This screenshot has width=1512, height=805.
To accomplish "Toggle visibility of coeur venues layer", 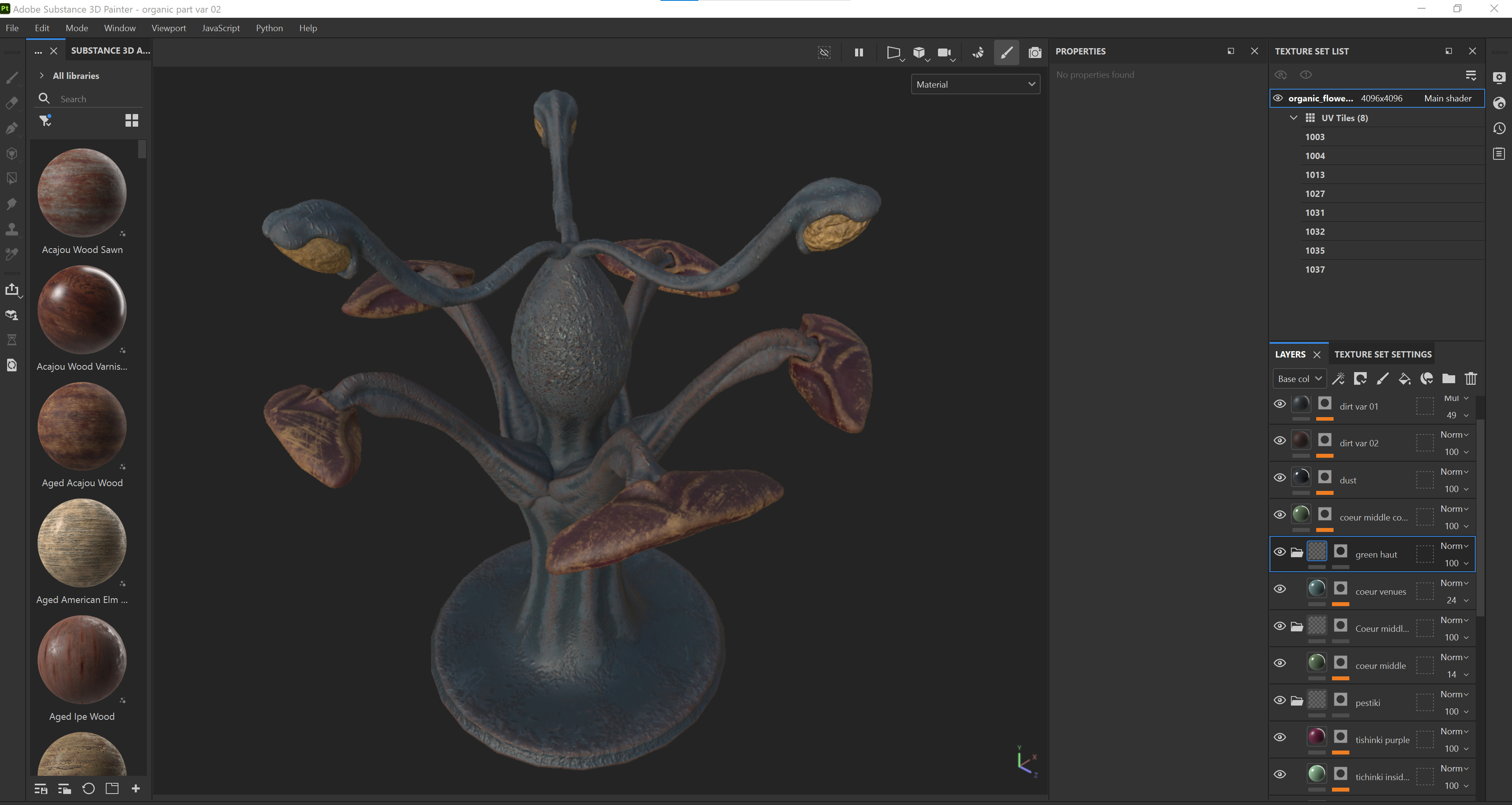I will pyautogui.click(x=1279, y=589).
